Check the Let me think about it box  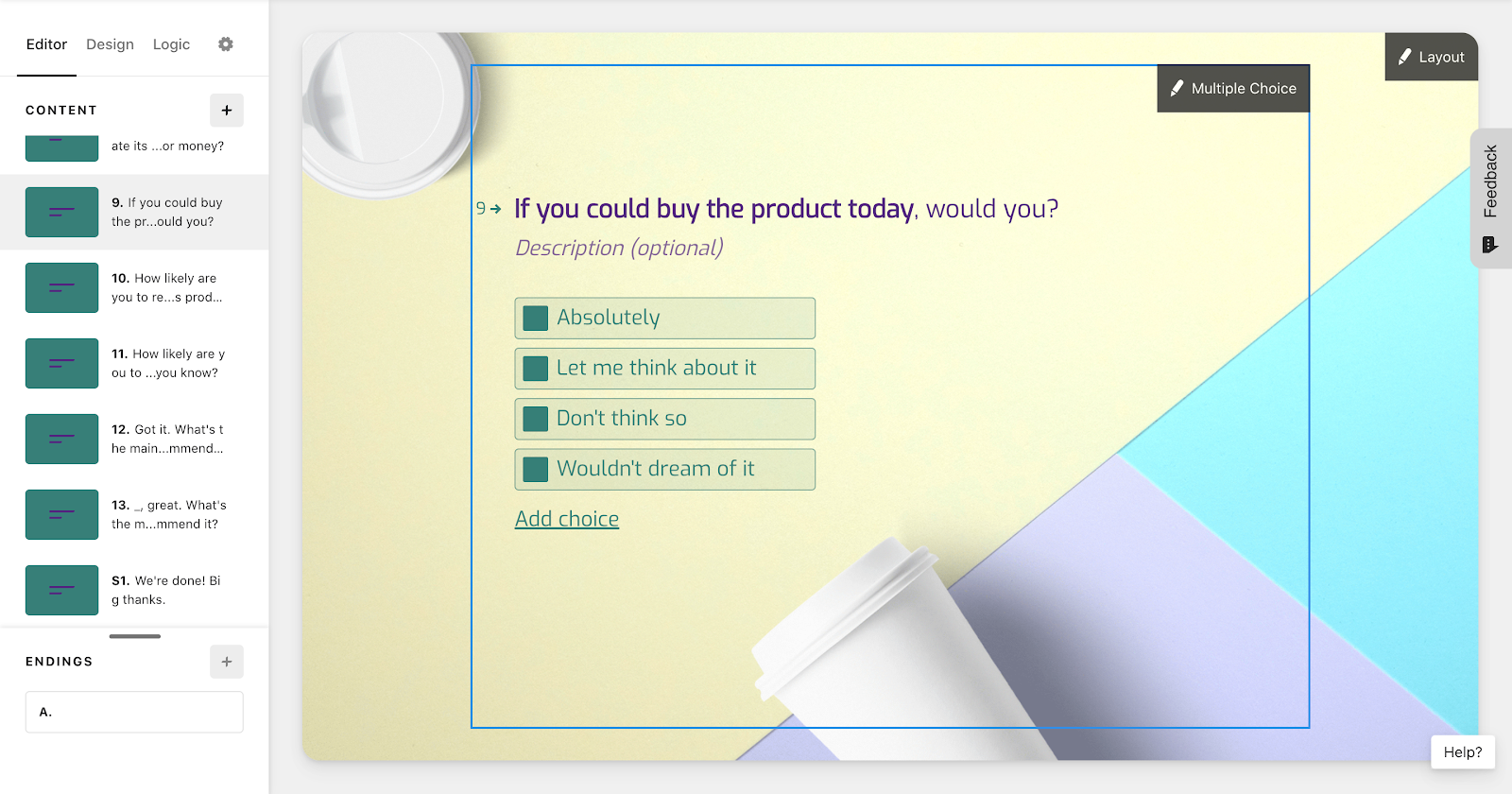point(536,368)
